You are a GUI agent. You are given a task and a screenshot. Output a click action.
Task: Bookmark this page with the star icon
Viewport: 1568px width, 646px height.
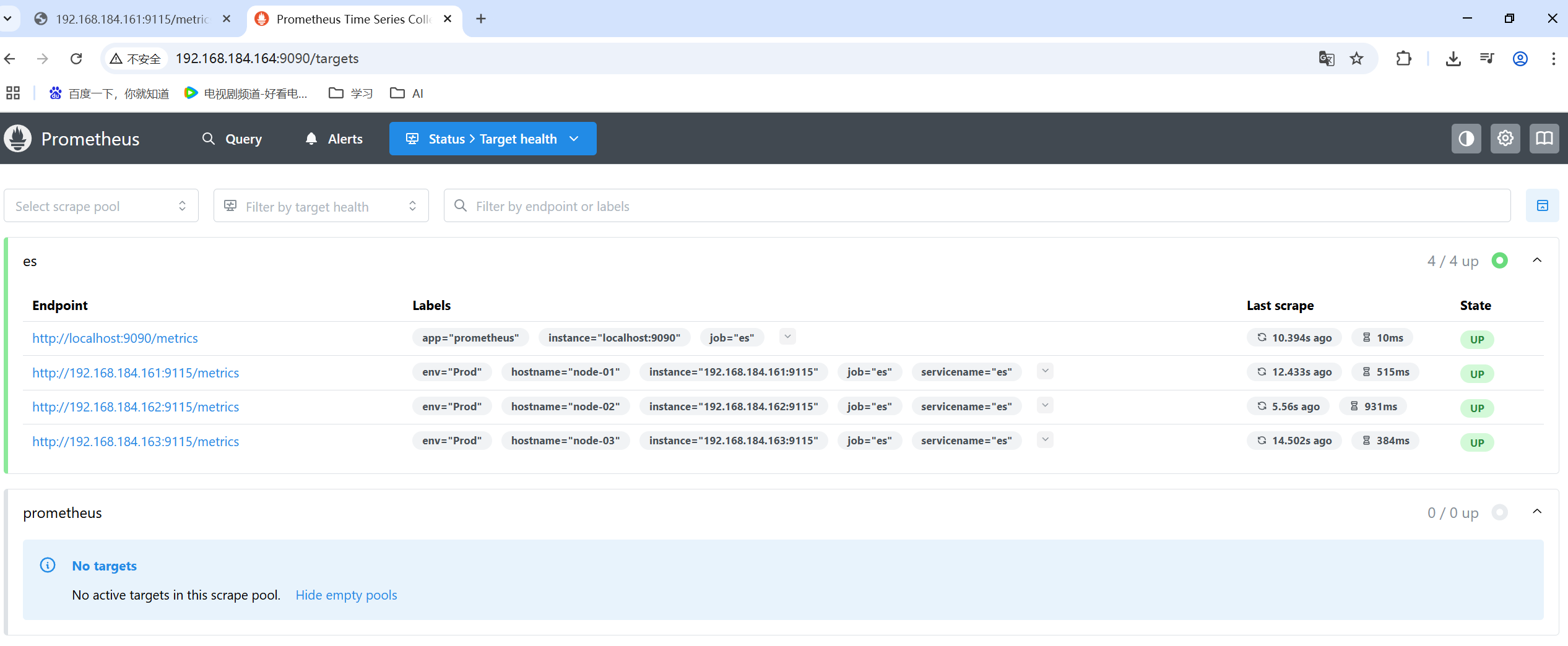[1356, 58]
